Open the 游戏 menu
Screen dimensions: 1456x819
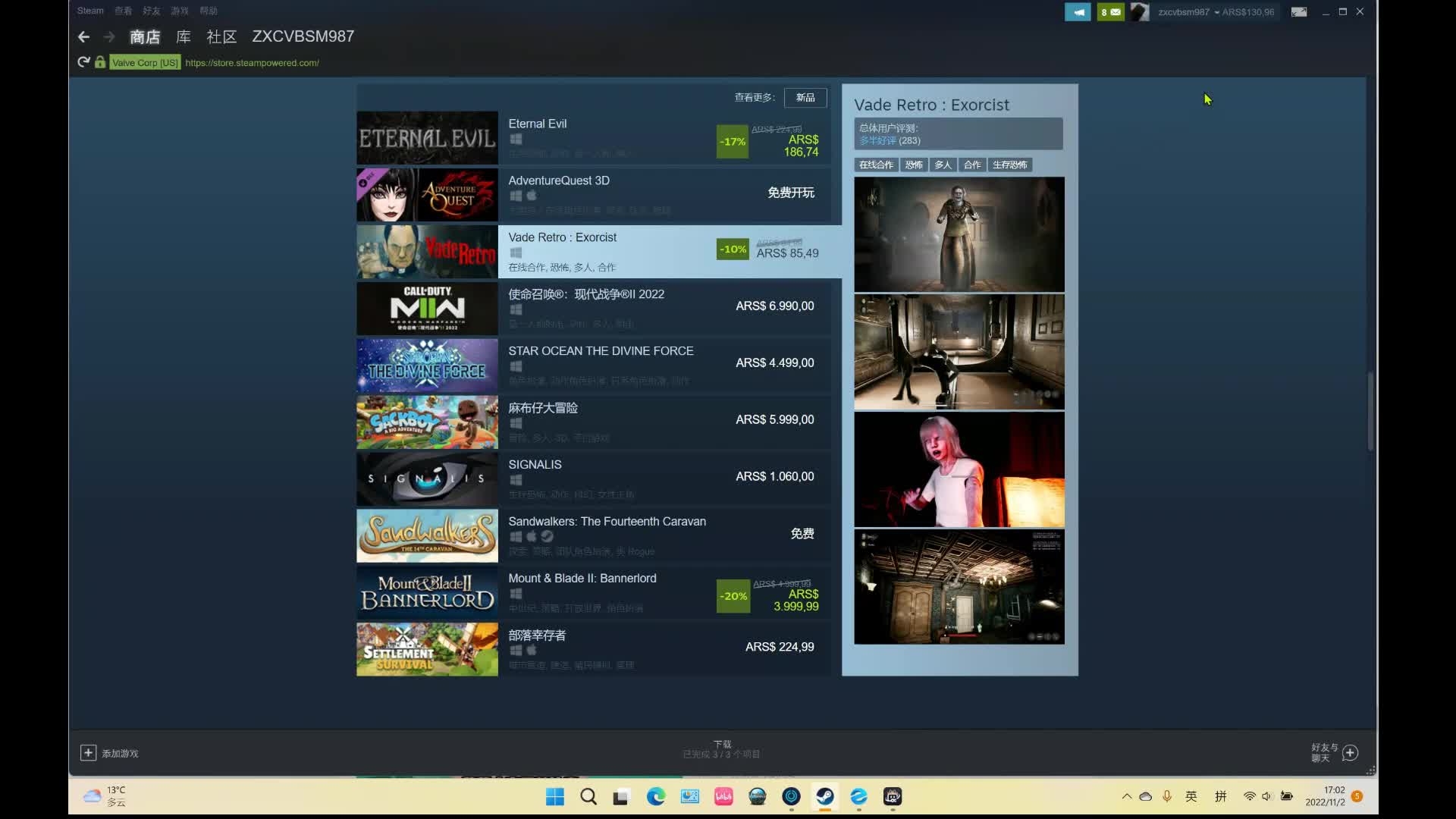(180, 11)
